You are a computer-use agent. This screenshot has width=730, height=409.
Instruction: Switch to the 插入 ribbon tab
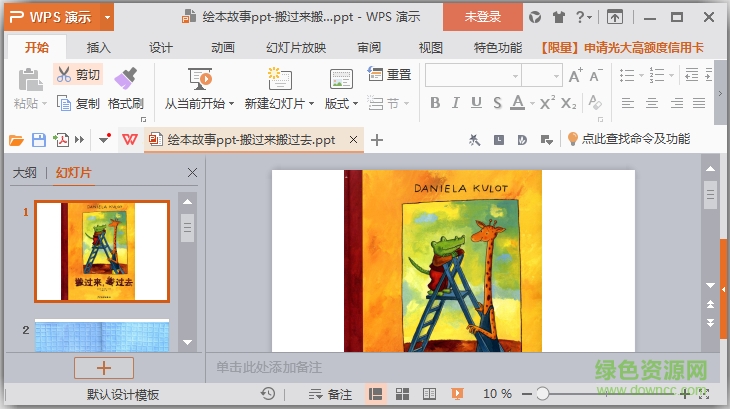pyautogui.click(x=98, y=47)
